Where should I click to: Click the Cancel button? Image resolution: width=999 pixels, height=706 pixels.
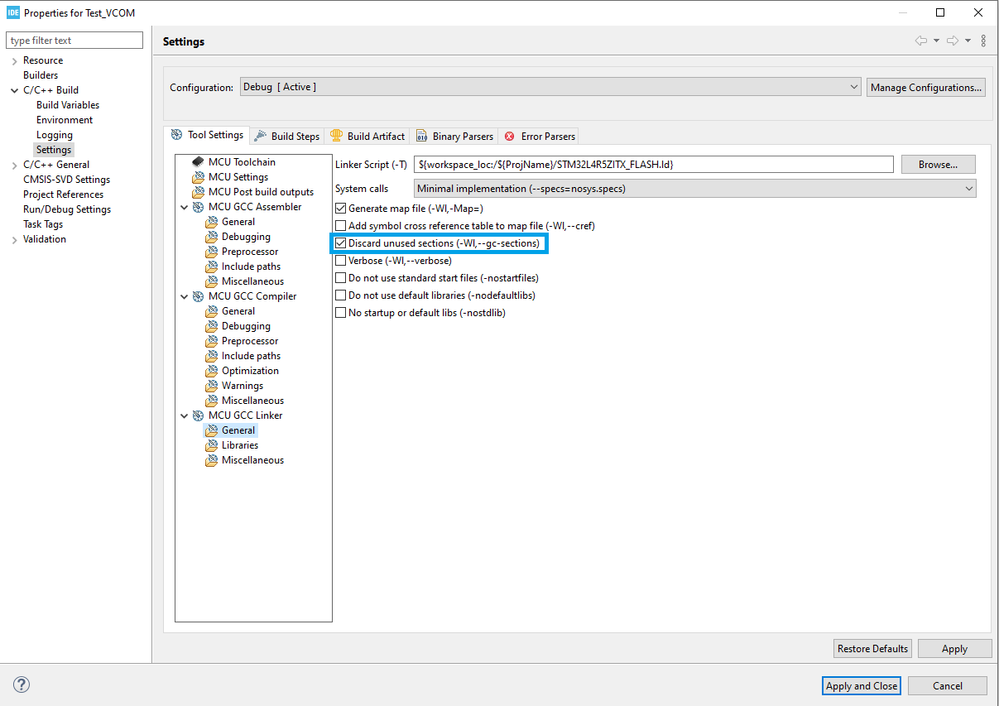click(x=947, y=686)
